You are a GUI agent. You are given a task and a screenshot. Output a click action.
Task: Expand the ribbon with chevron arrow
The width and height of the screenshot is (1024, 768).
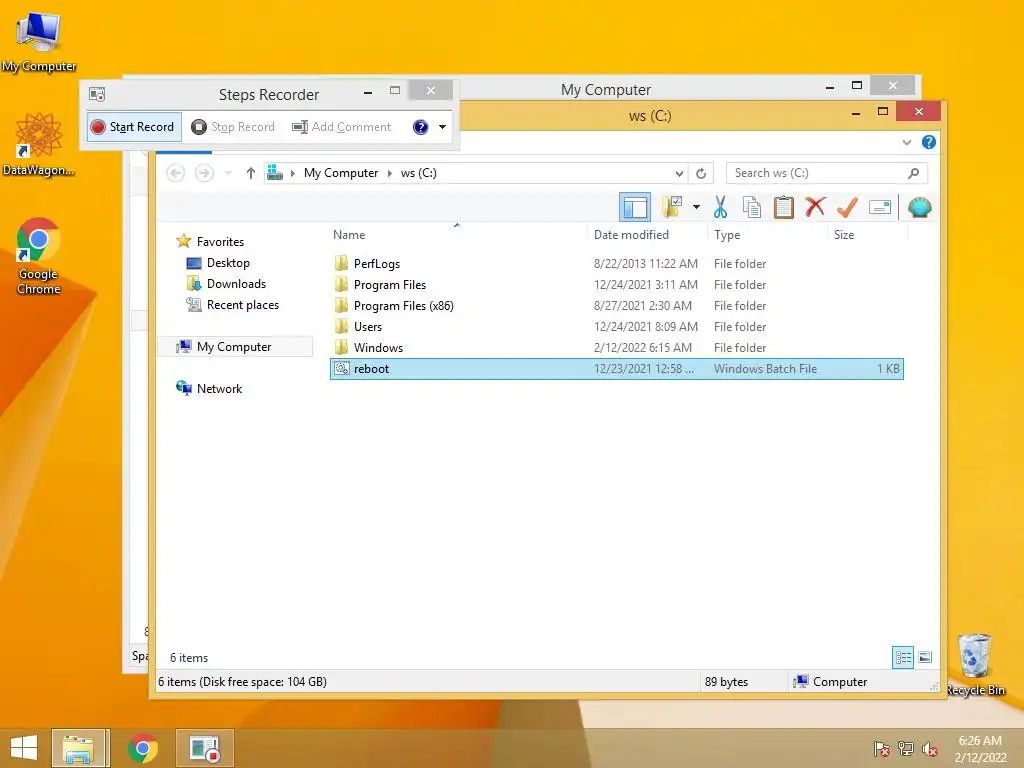(x=906, y=142)
